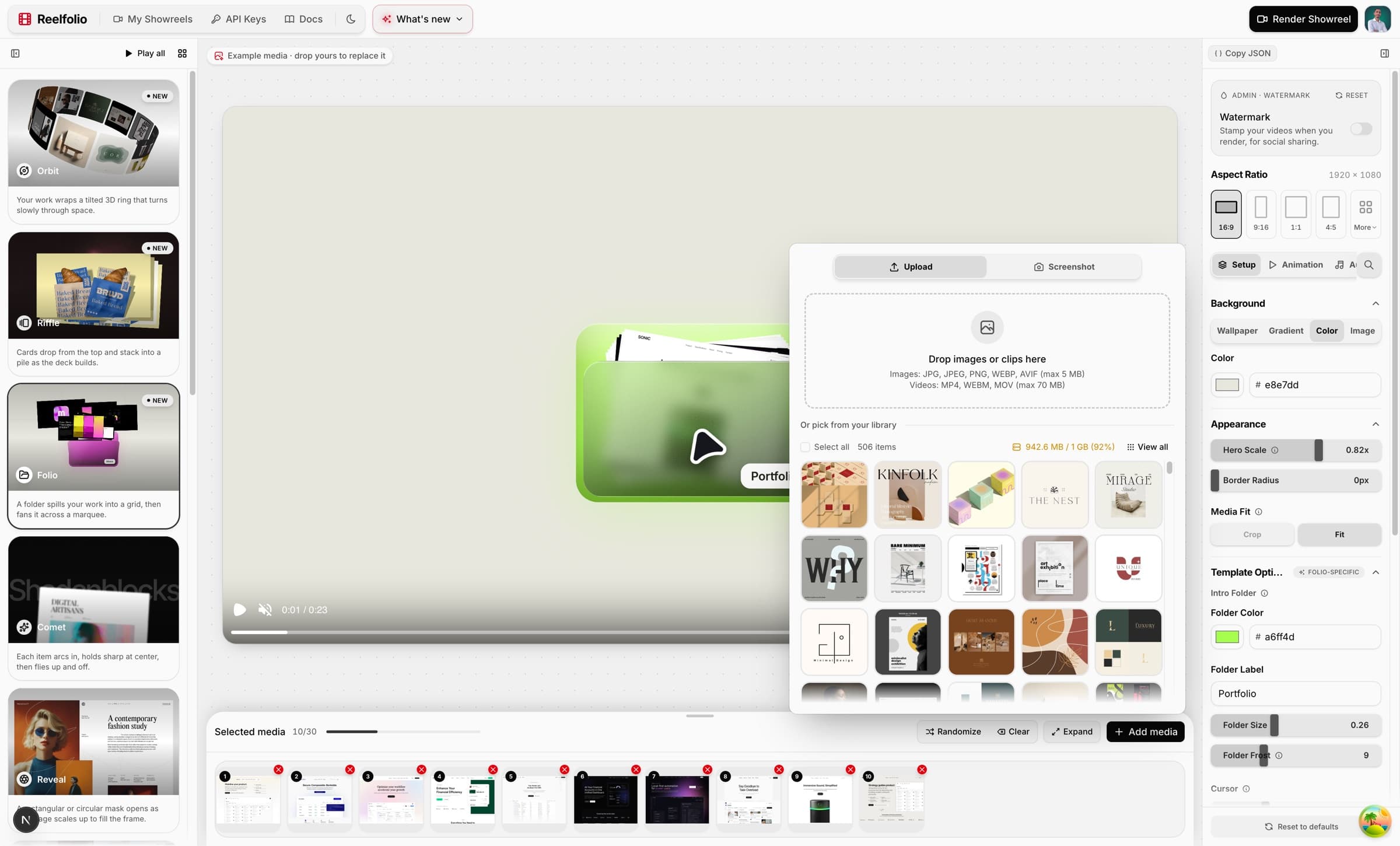
Task: Select the 16:9 aspect ratio
Action: (x=1226, y=214)
